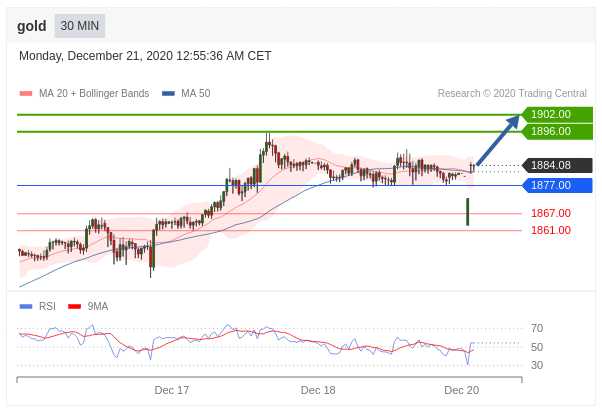Click the 1896.00 green resistance label
The image size is (602, 412).
(x=557, y=131)
